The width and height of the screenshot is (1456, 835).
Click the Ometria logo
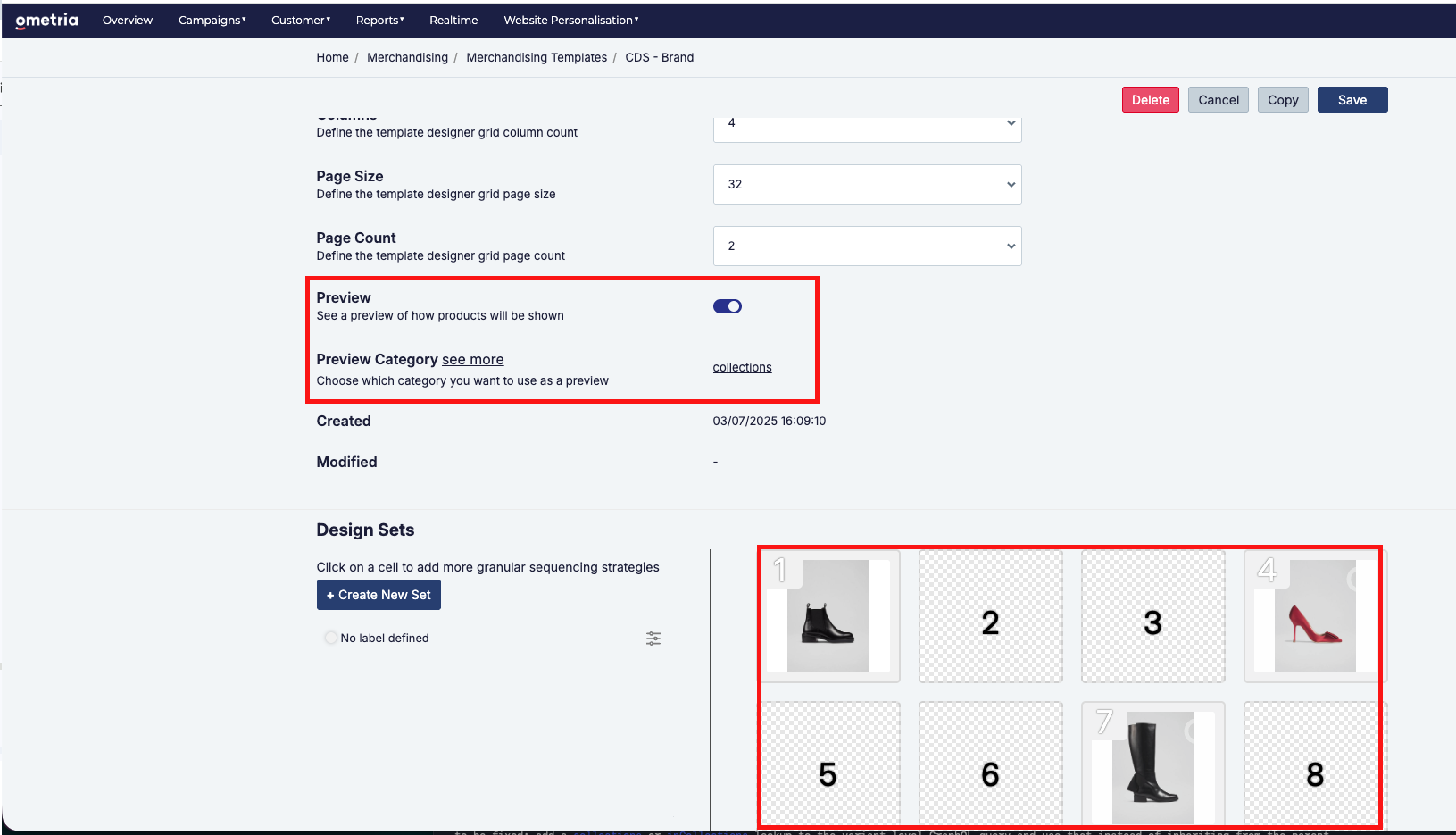[46, 20]
